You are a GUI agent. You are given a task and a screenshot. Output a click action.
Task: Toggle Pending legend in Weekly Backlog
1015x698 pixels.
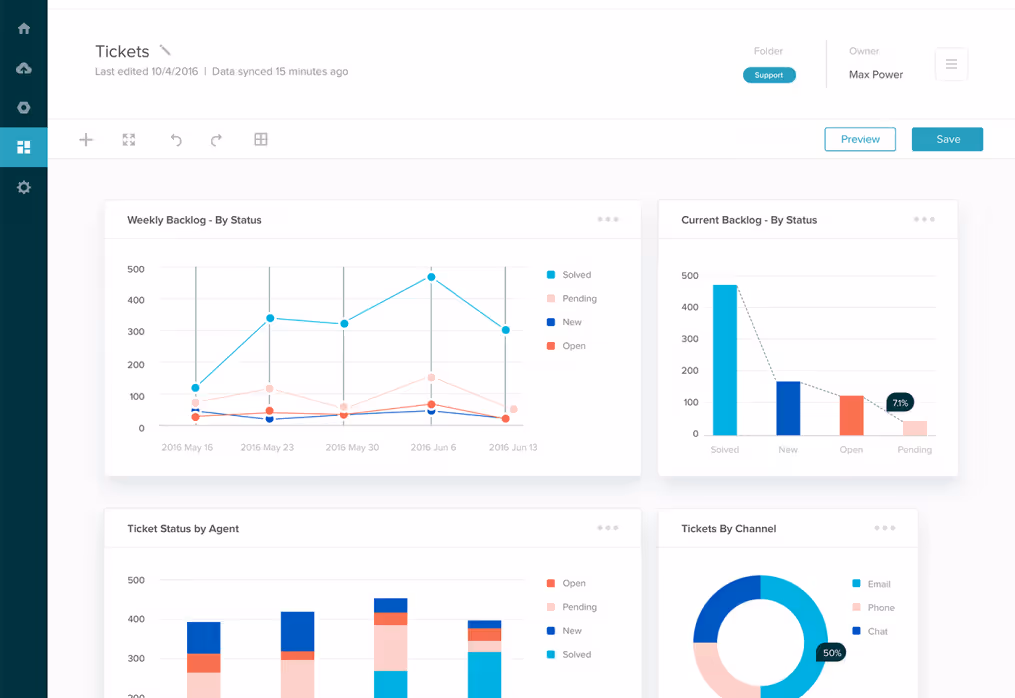coord(572,298)
